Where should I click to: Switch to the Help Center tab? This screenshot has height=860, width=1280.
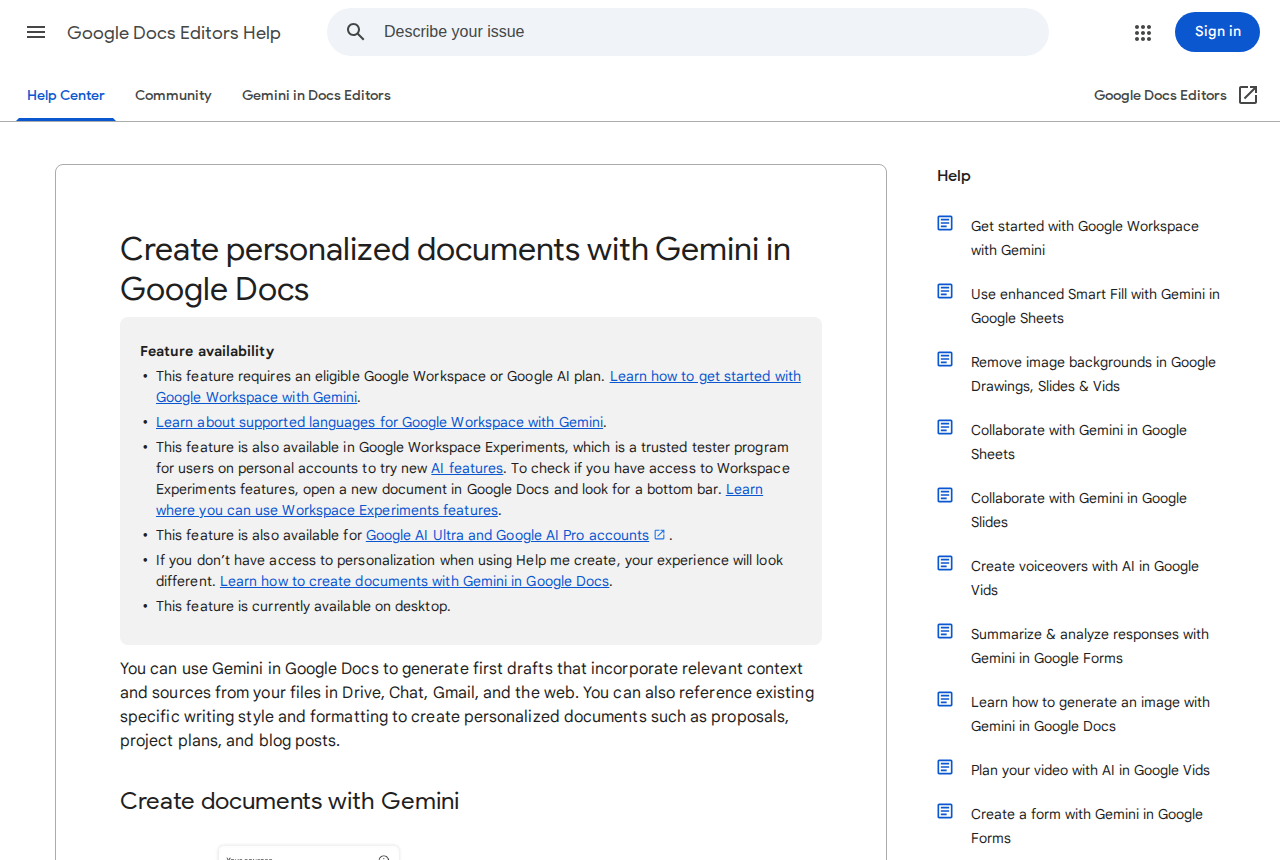pyautogui.click(x=66, y=95)
